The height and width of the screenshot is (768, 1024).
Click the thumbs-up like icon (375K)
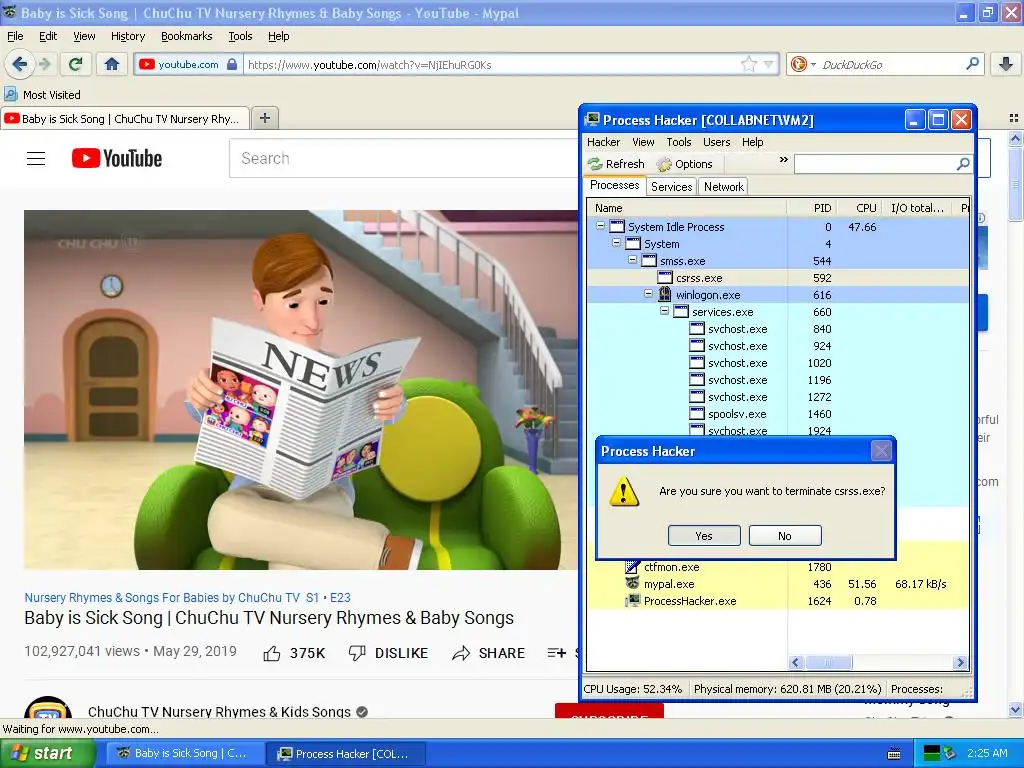pos(272,653)
